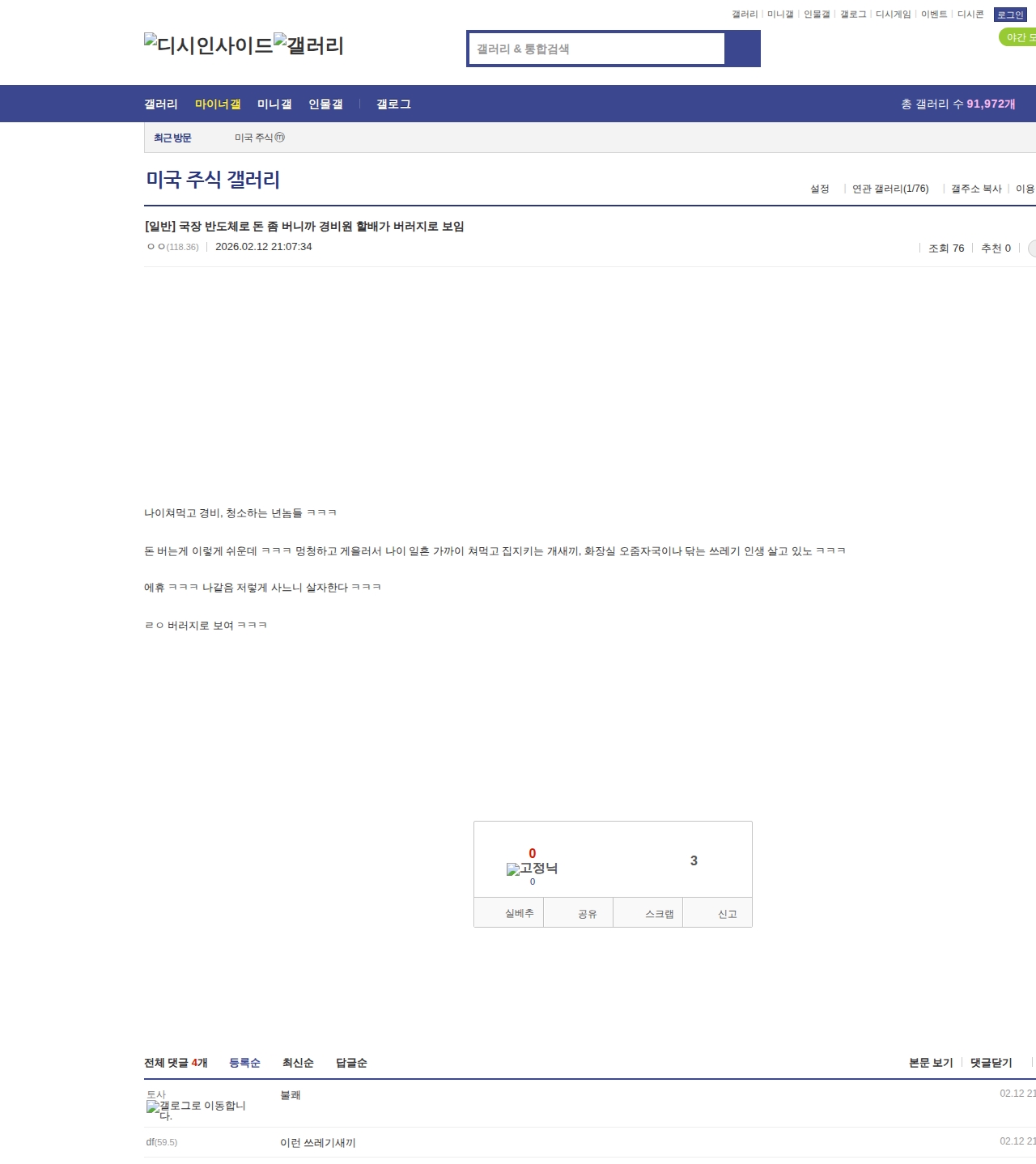Open 갤러리 in the small top link row
Image resolution: width=1036 pixels, height=1164 pixels.
pos(745,15)
